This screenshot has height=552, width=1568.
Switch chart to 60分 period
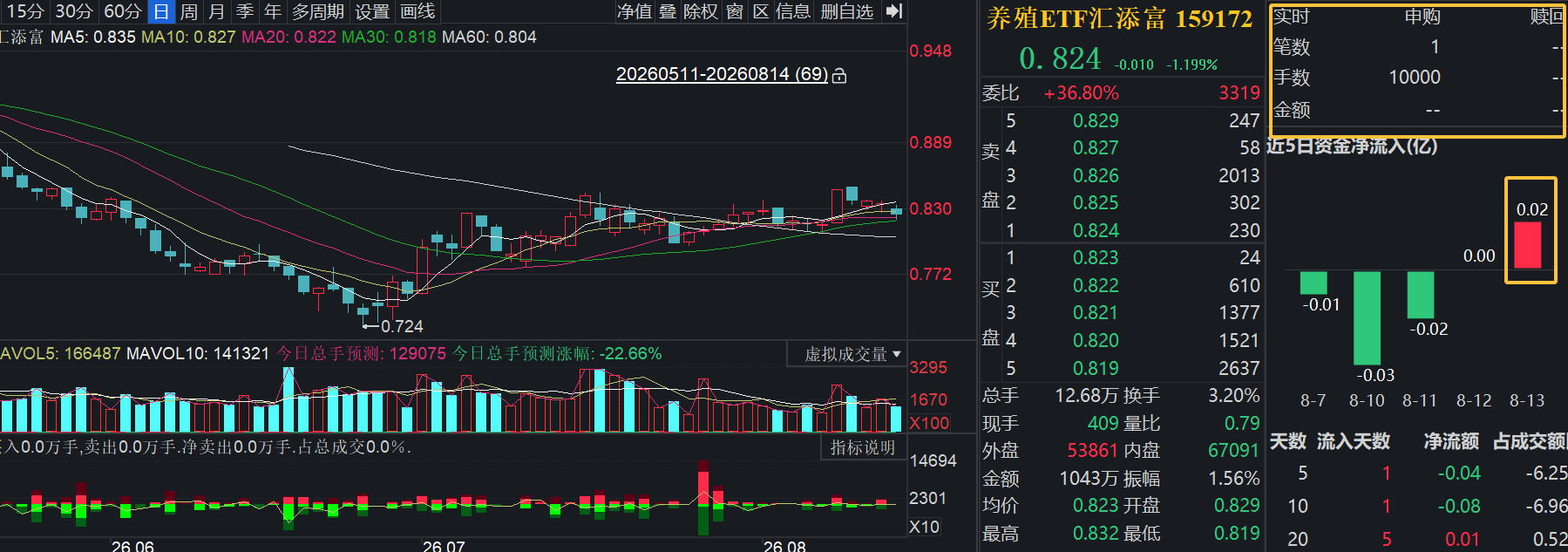(122, 11)
